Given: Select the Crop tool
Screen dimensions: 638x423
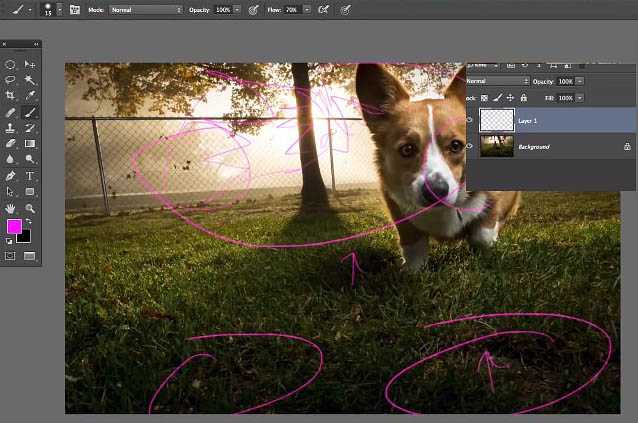Looking at the screenshot, I should click(x=10, y=96).
